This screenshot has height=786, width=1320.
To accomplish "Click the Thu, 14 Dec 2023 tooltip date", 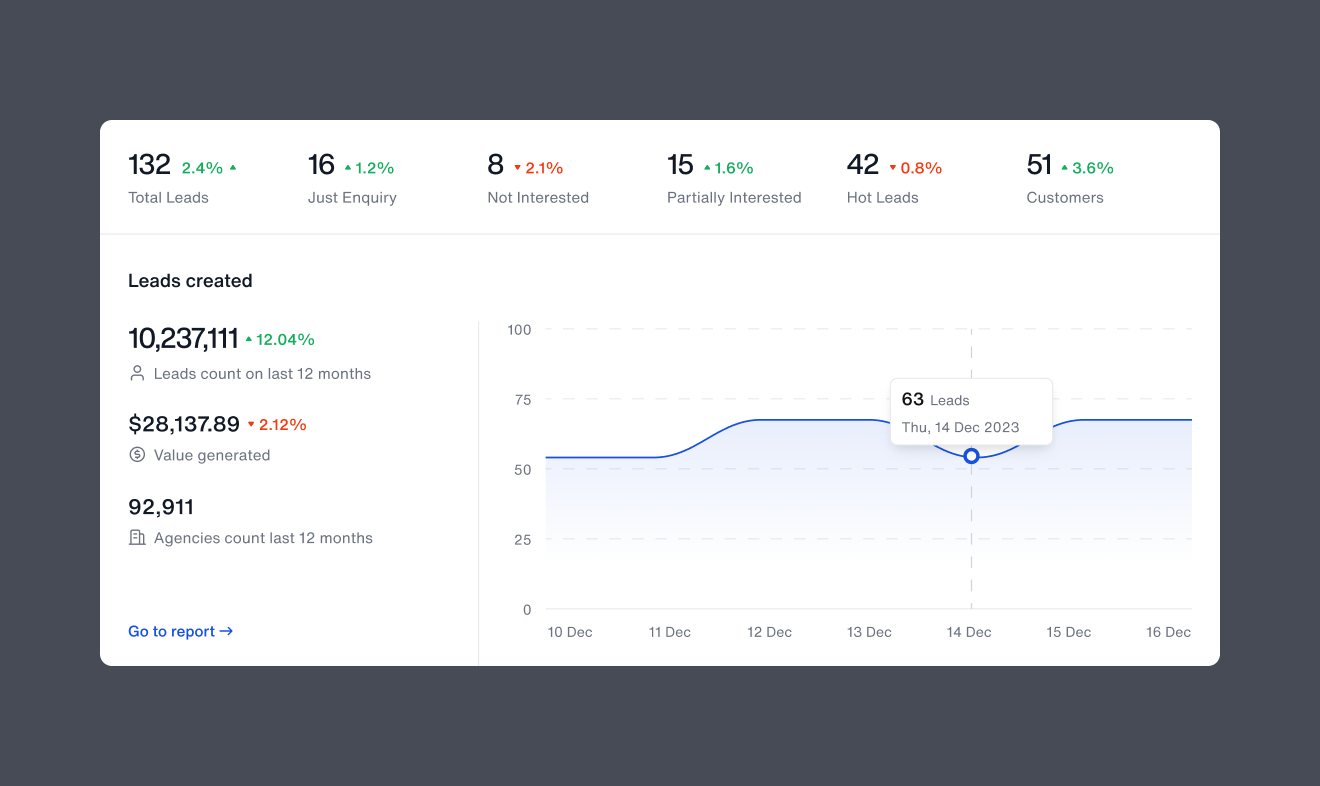I will coord(960,427).
